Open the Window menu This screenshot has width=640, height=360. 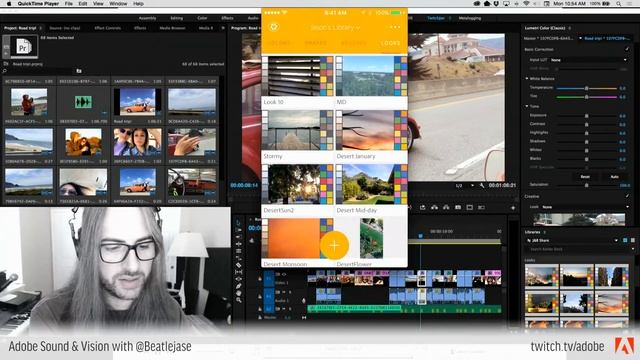(118, 4)
